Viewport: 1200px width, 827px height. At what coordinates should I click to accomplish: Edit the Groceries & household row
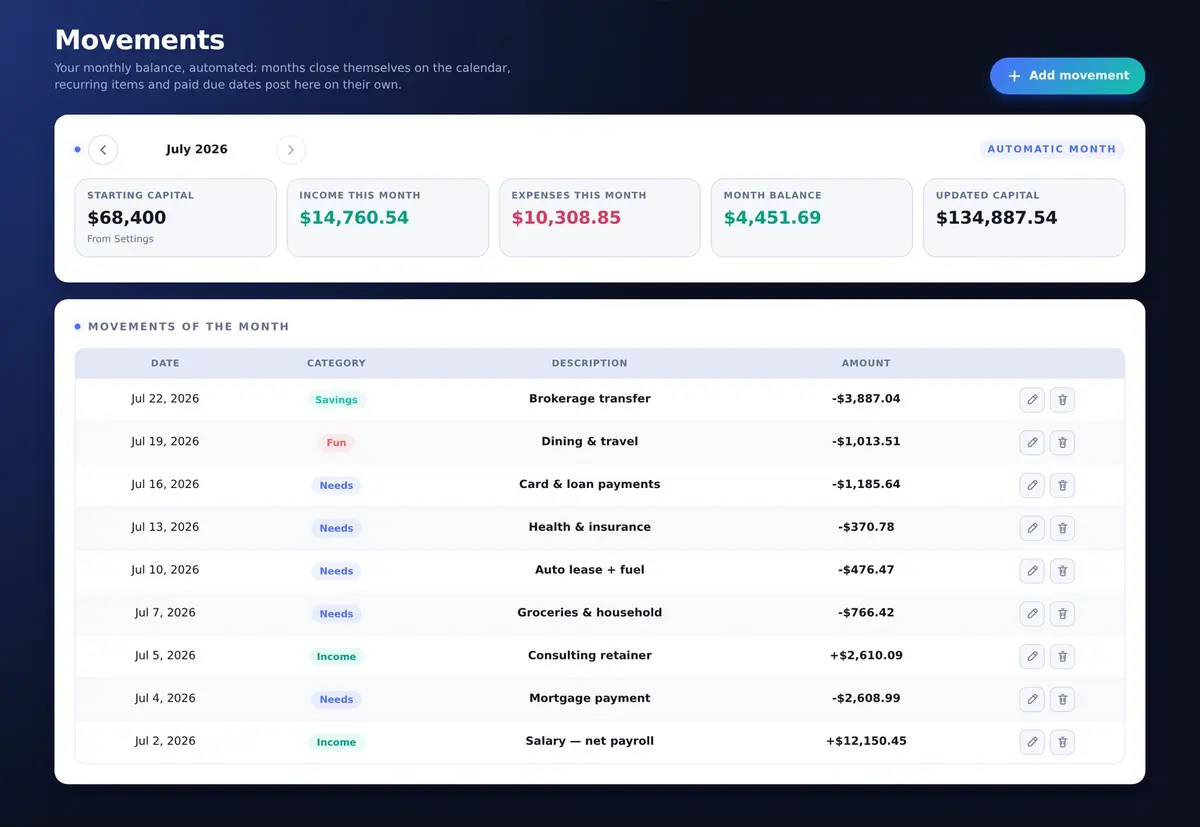pyautogui.click(x=1032, y=614)
